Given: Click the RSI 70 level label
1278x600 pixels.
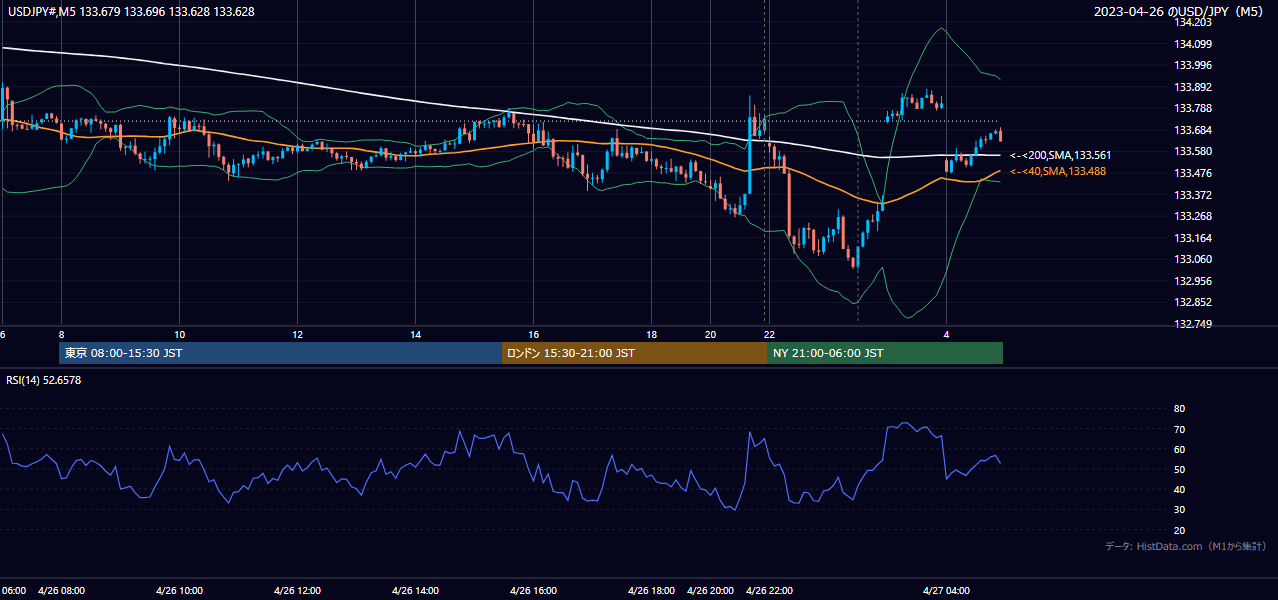Looking at the screenshot, I should pos(1179,429).
